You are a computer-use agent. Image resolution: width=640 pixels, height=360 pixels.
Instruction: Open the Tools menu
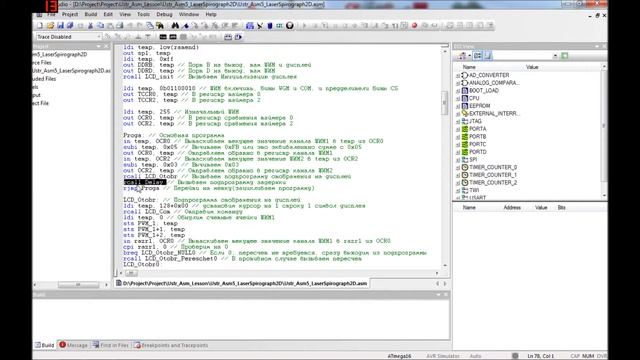click(143, 14)
